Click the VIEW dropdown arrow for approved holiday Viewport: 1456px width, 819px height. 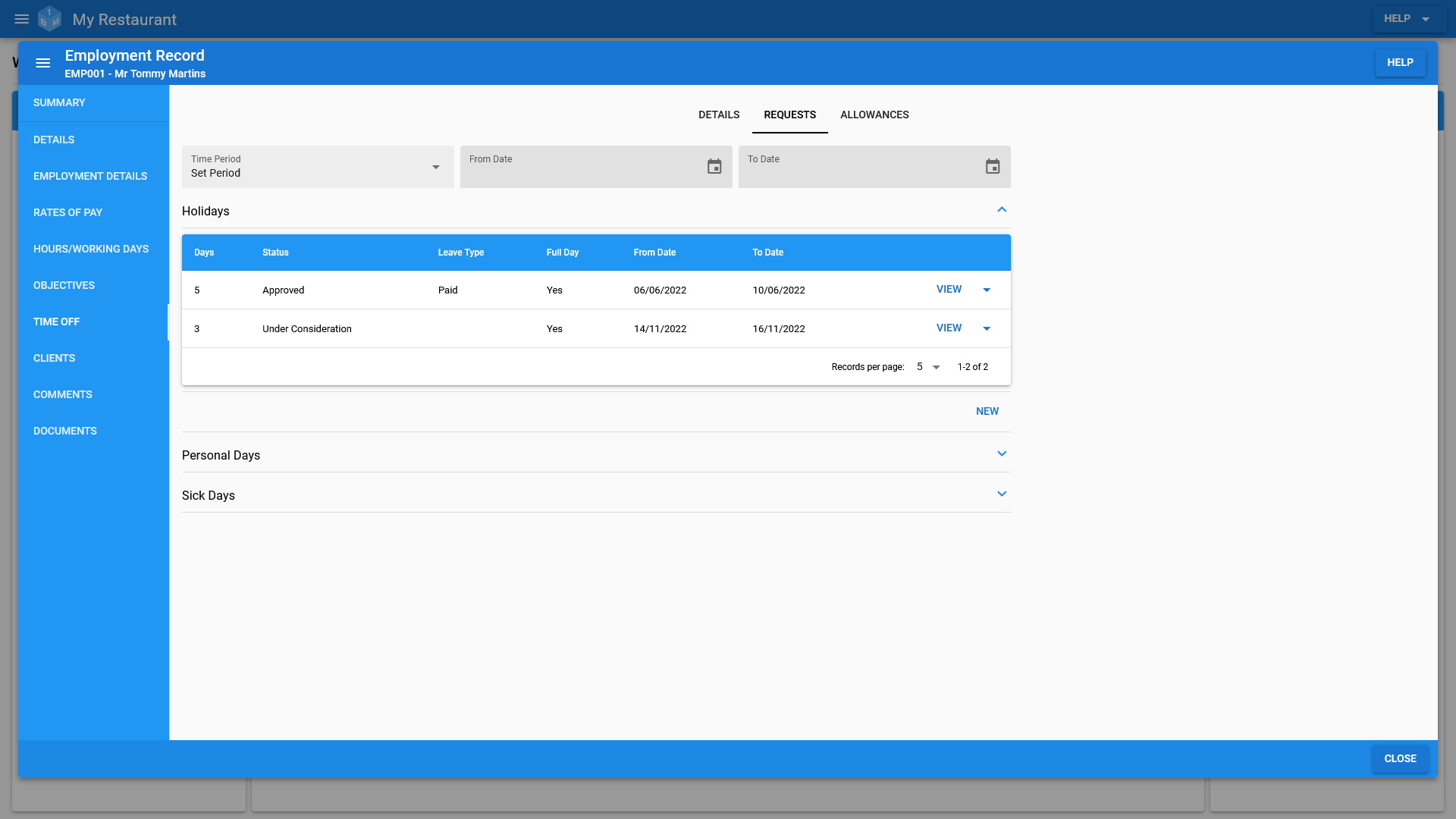987,289
